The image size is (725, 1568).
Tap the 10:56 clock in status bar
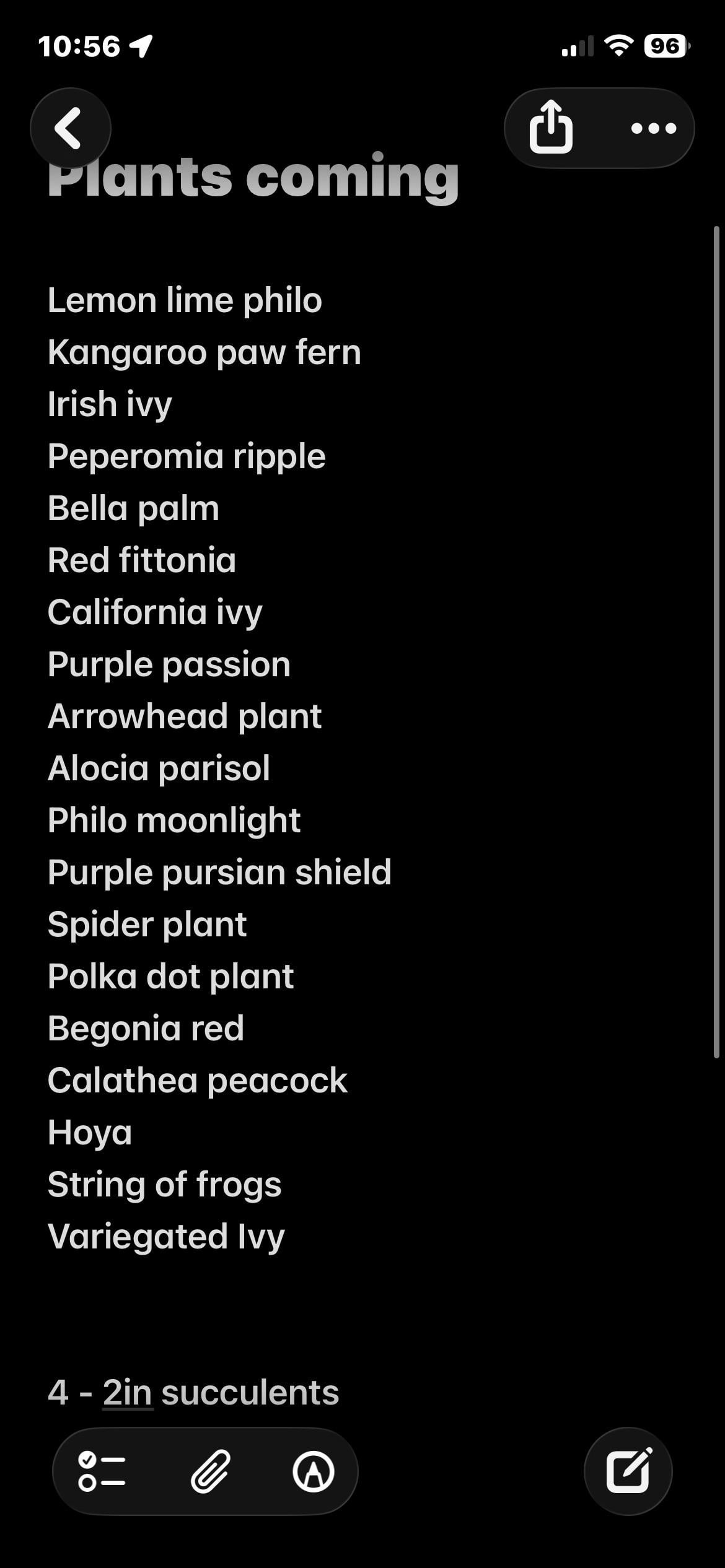pos(79,46)
